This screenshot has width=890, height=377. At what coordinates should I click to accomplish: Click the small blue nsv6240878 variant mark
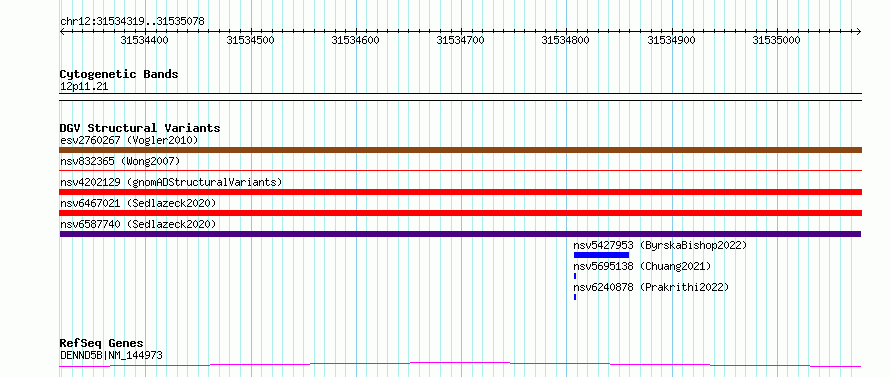[x=575, y=297]
